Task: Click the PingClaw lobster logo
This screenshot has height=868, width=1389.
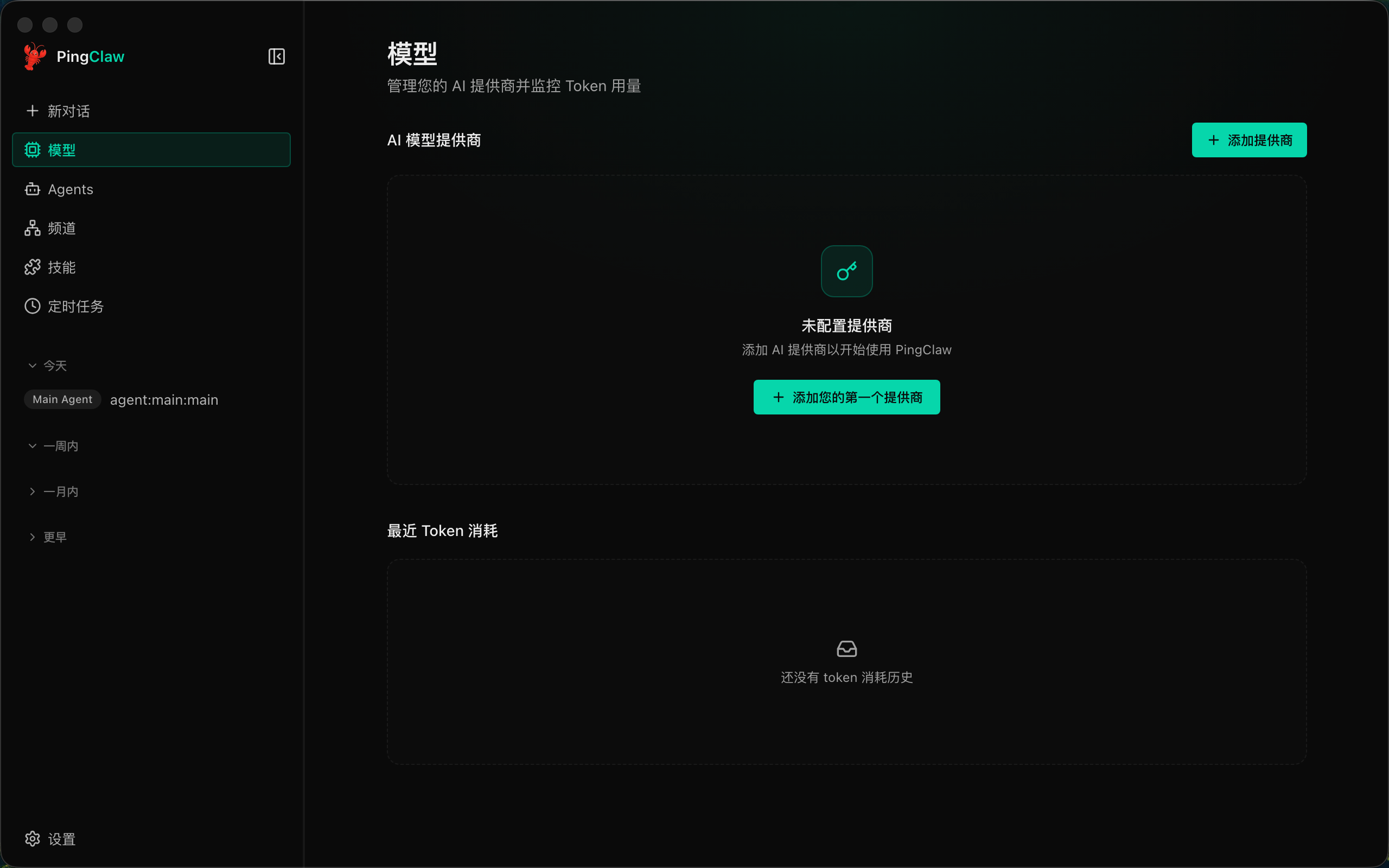Action: click(35, 56)
